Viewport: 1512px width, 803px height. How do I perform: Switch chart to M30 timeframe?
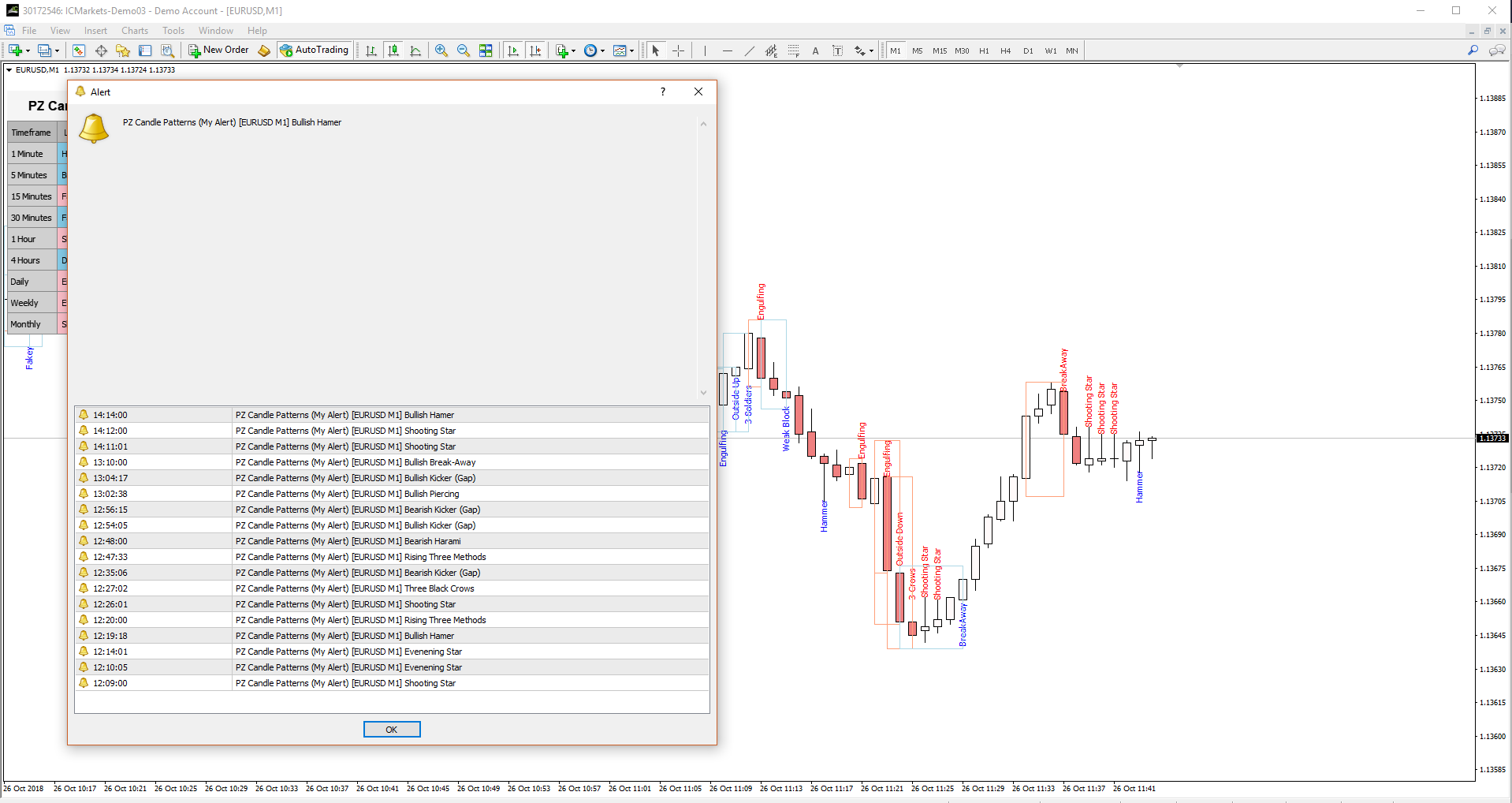coord(962,50)
